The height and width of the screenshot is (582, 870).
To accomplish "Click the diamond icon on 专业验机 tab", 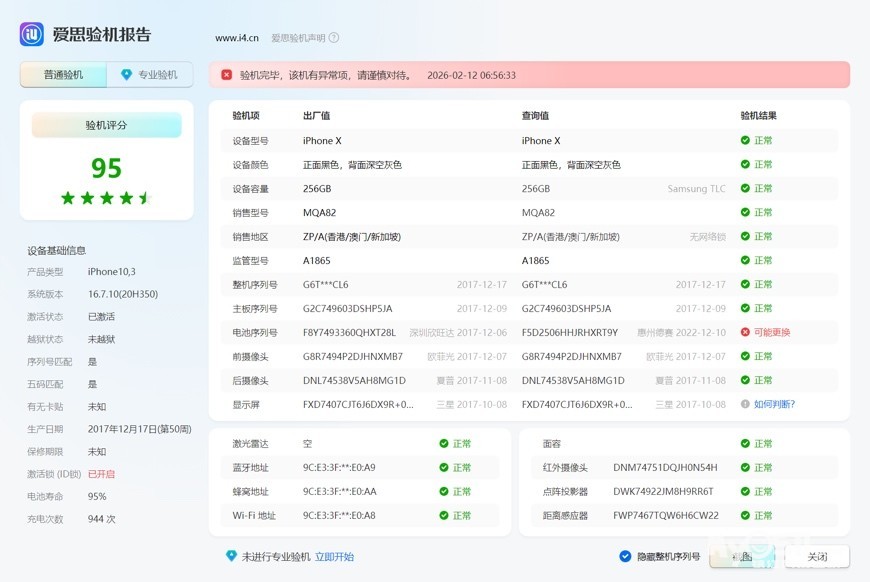I will pos(126,75).
